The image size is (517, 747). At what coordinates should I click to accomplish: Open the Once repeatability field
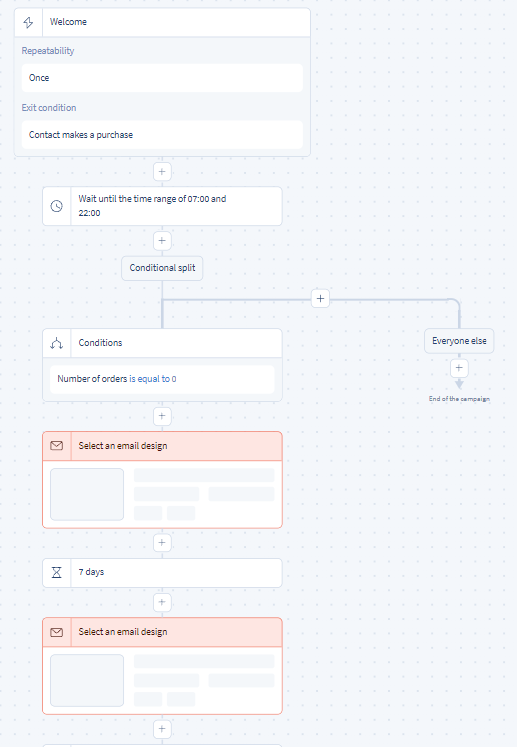point(162,78)
